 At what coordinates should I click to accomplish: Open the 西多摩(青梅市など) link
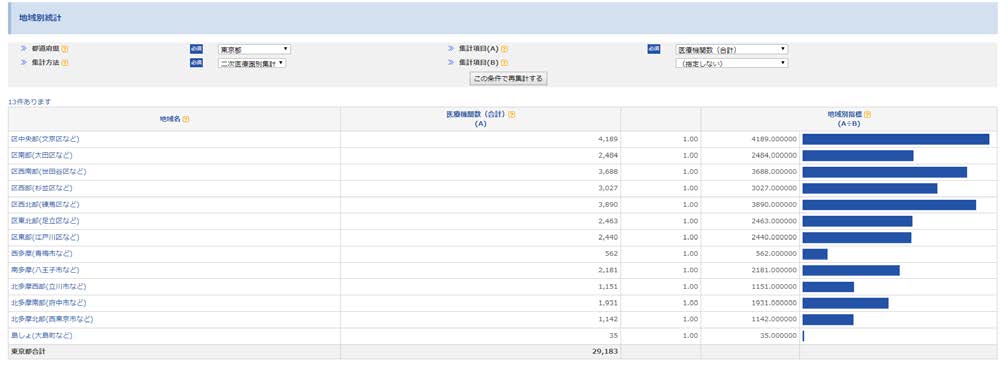tap(42, 253)
